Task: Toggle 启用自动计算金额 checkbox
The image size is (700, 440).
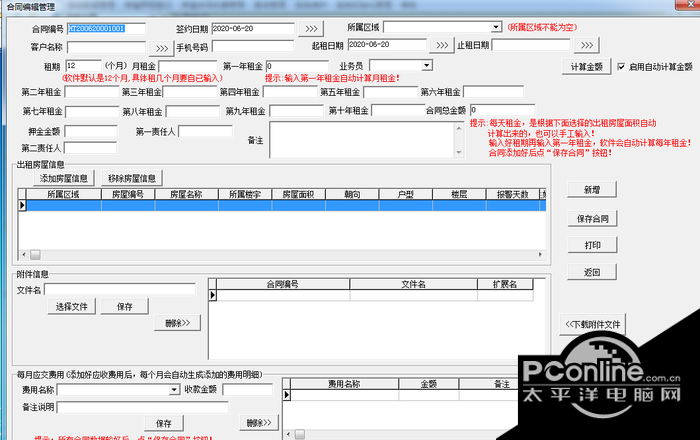Action: [621, 66]
